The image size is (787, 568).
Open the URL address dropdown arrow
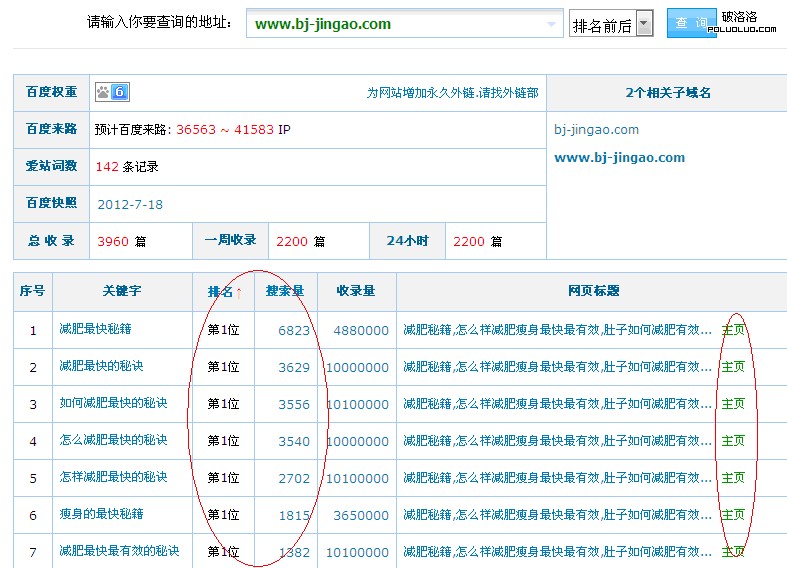[x=552, y=24]
